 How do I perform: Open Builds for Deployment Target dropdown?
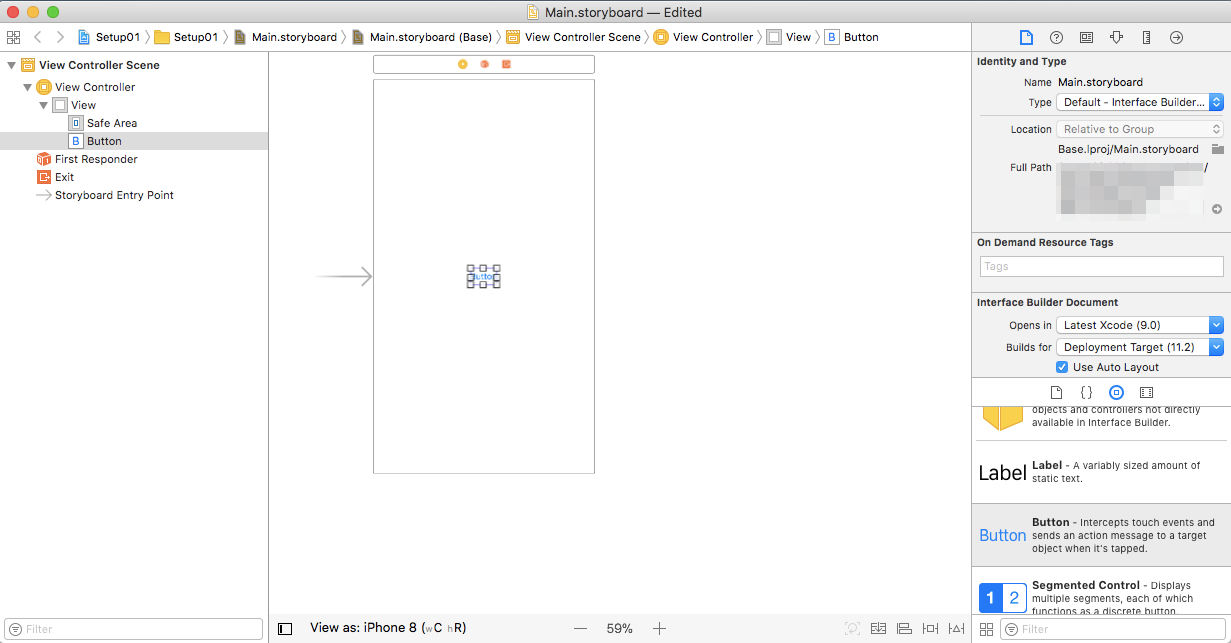tap(1140, 347)
